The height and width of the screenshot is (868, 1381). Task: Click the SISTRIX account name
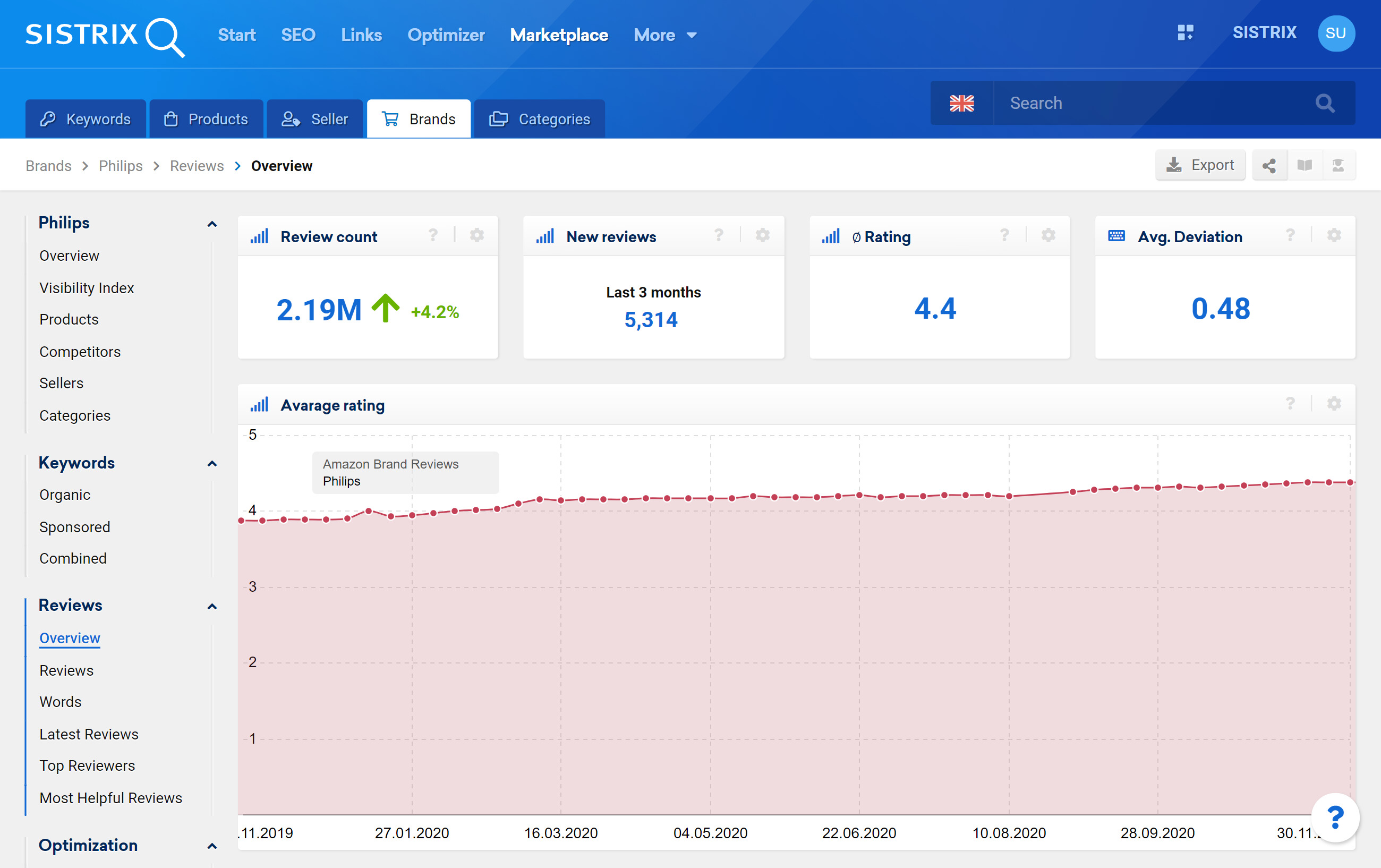(1264, 33)
